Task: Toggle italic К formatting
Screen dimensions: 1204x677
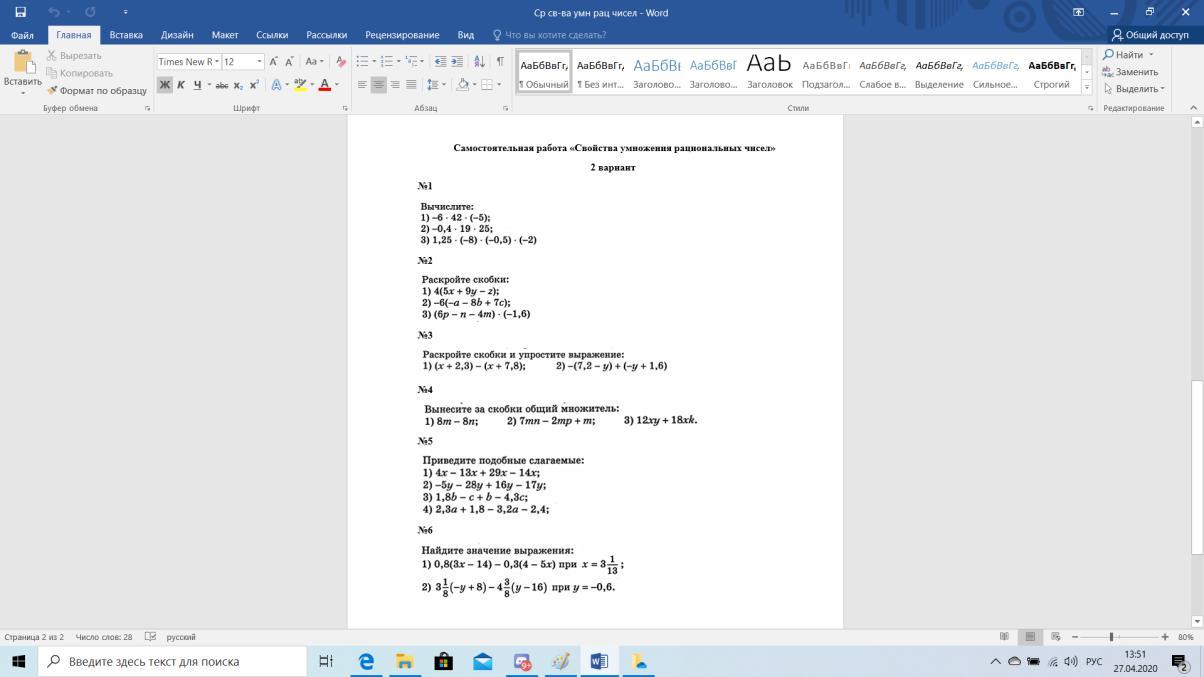Action: 181,85
